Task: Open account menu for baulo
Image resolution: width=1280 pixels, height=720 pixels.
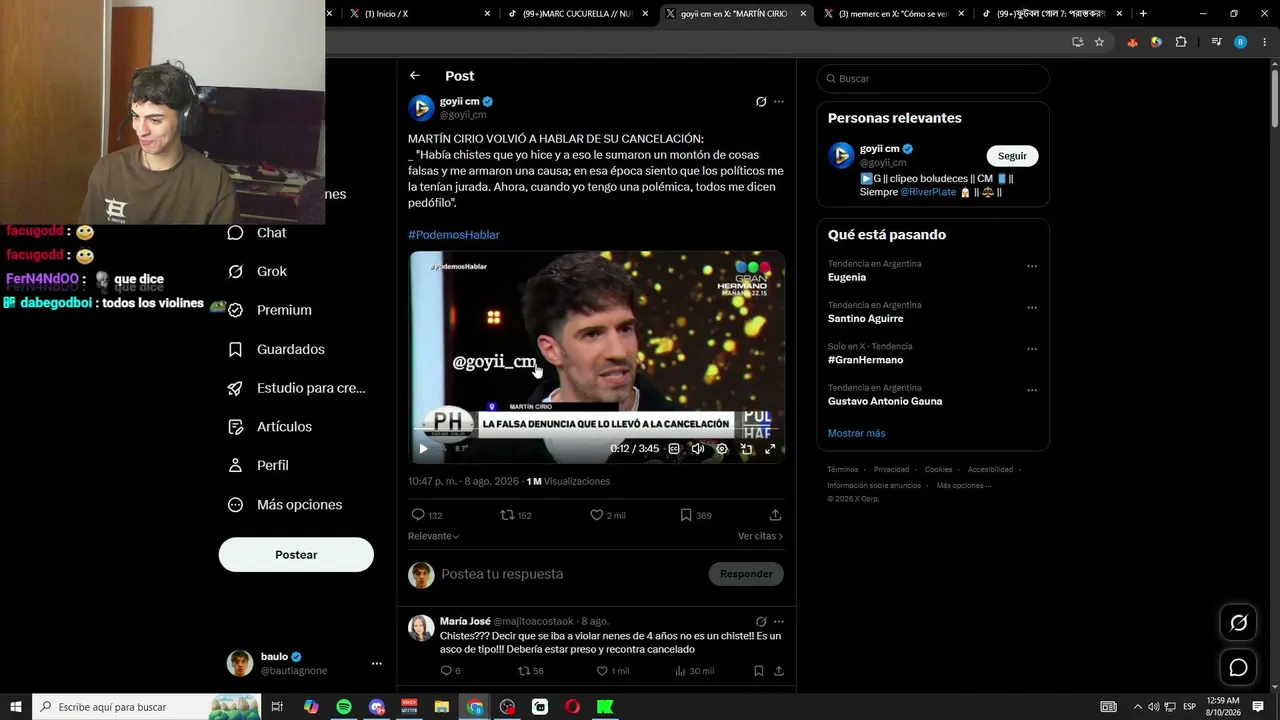Action: point(376,663)
